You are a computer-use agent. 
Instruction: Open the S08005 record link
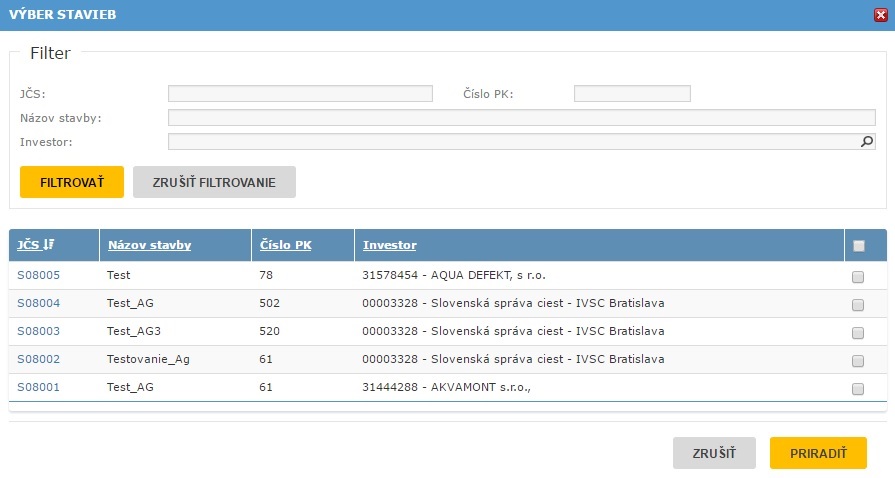(38, 275)
